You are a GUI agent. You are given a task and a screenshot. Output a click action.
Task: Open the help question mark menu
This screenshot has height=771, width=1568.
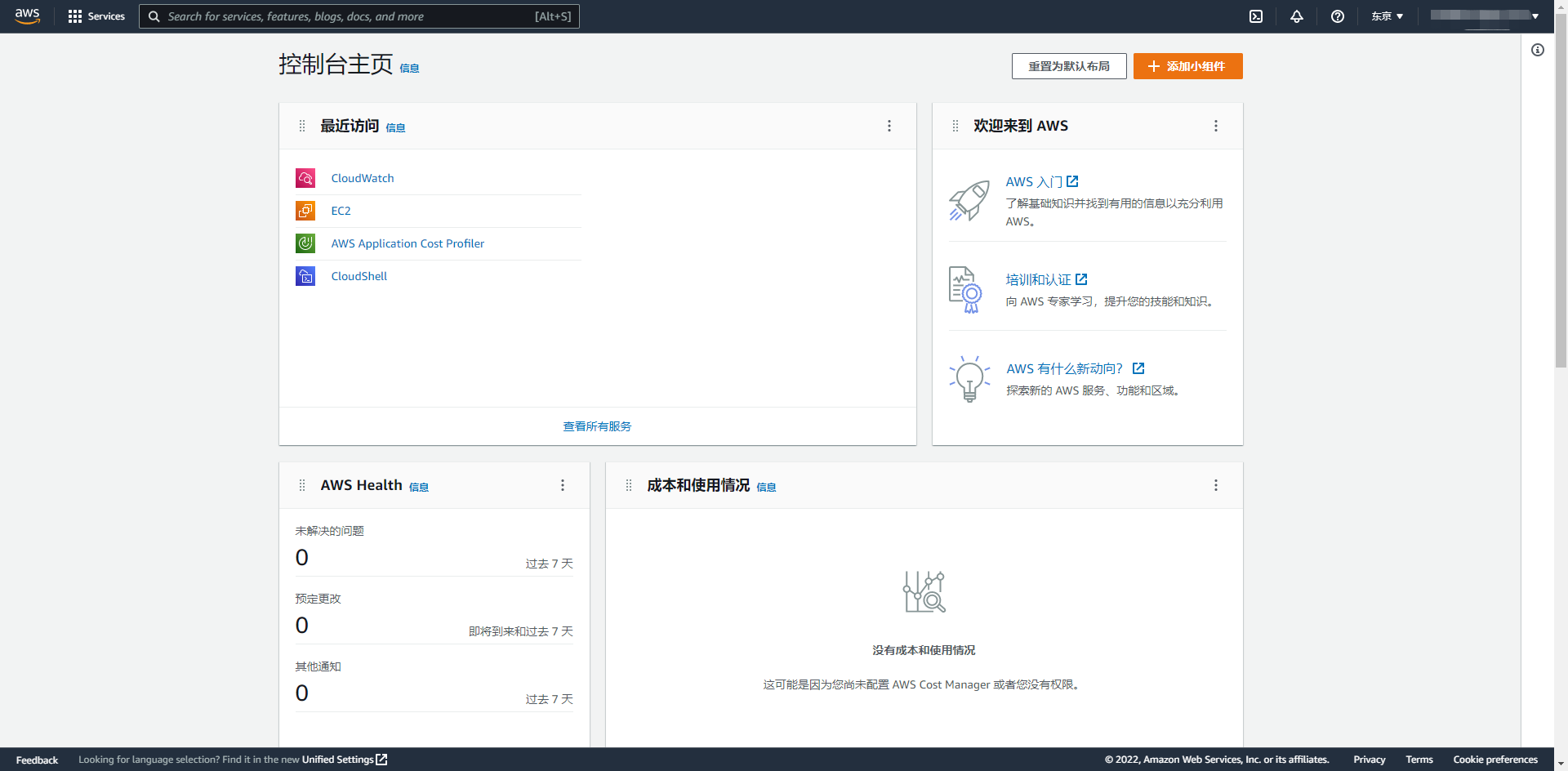coord(1338,16)
